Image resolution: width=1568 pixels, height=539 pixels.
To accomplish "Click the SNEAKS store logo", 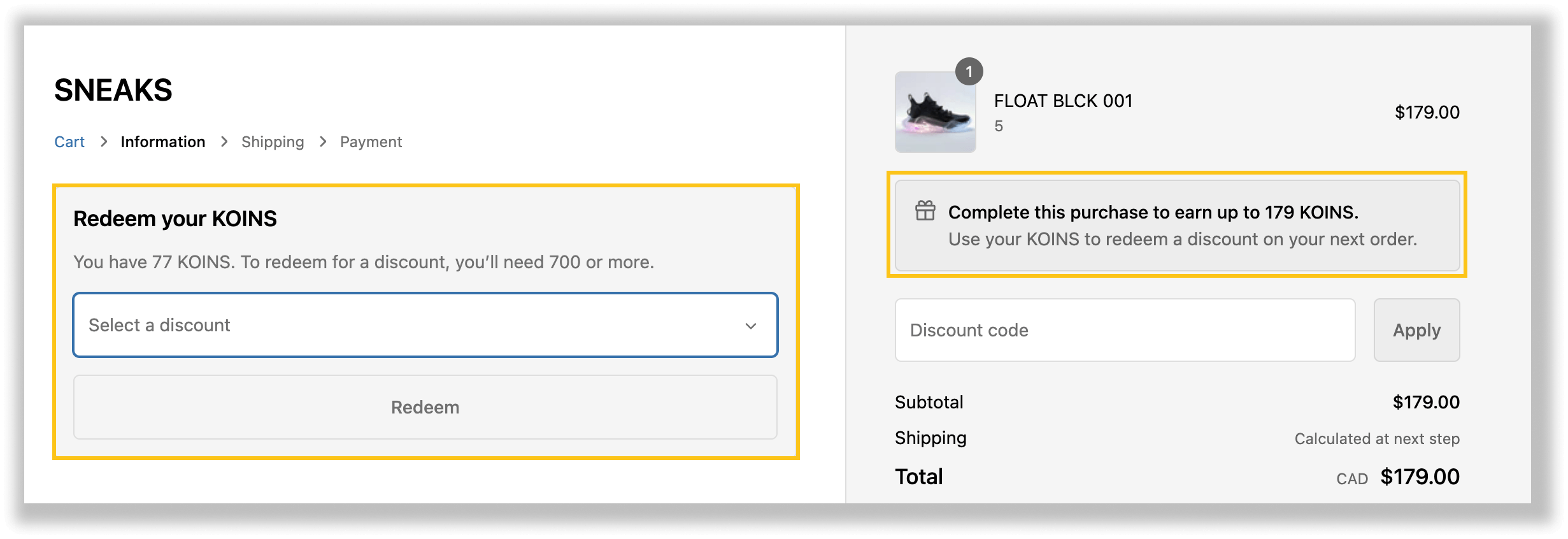I will (x=113, y=90).
